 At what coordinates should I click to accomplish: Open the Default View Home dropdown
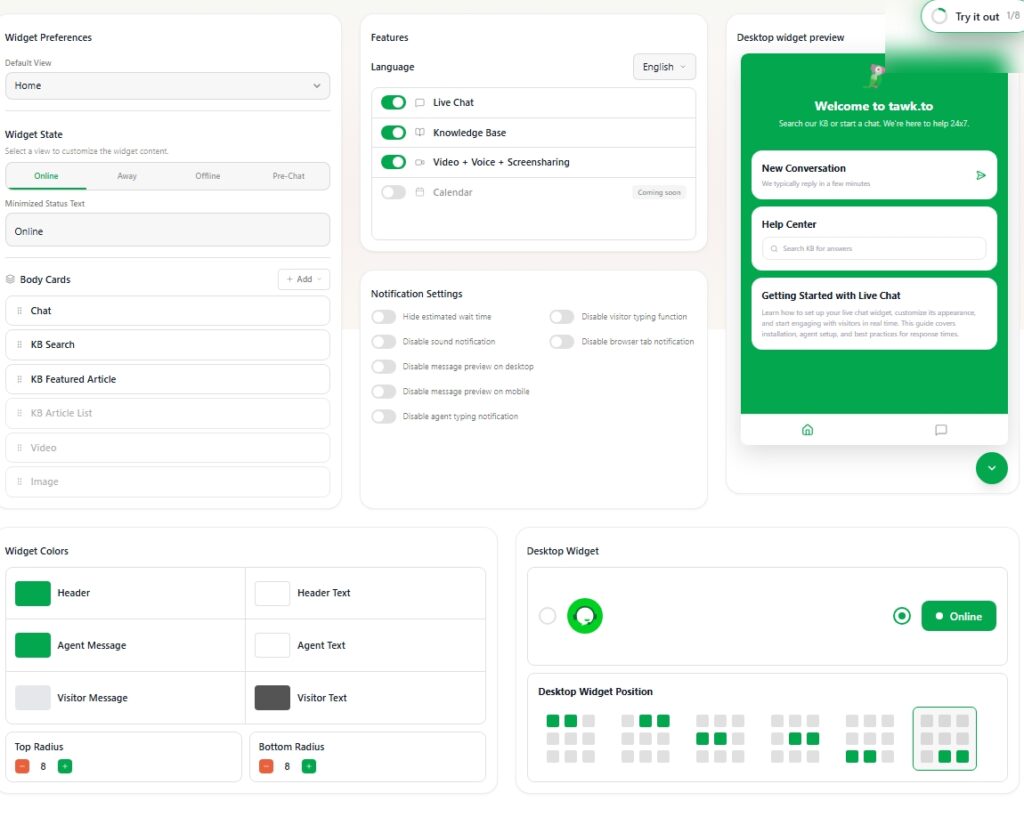167,86
